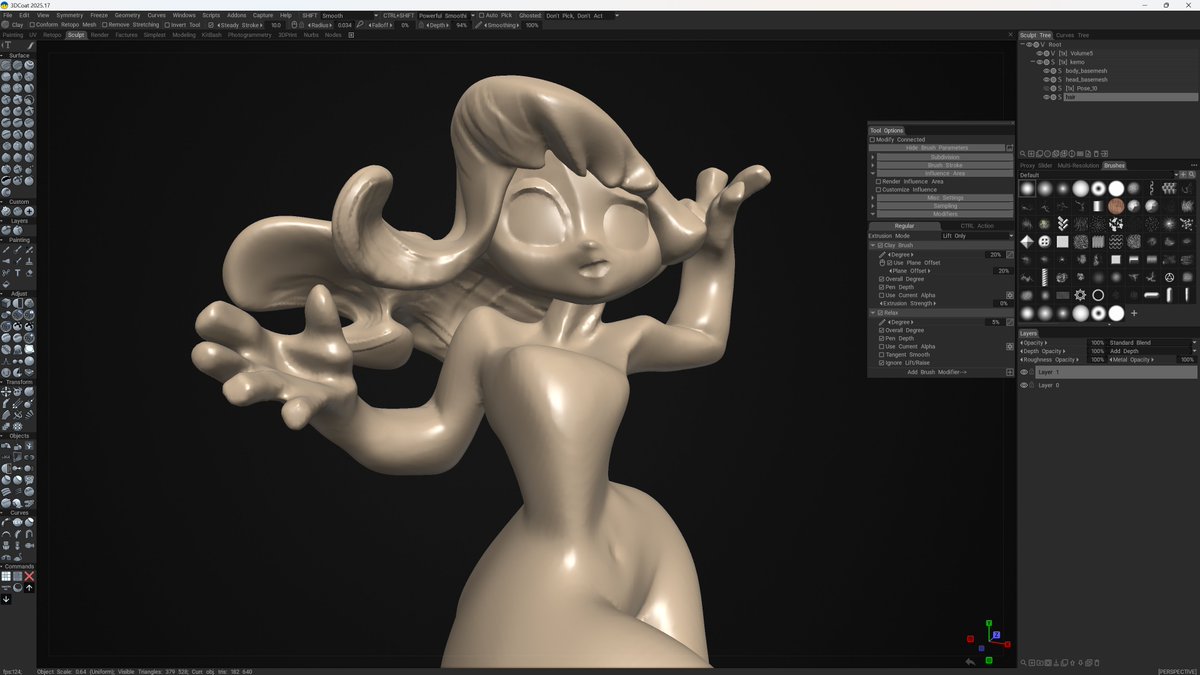This screenshot has width=1200, height=675.
Task: Select the Text tool icon in left toolbar
Action: click(x=18, y=273)
